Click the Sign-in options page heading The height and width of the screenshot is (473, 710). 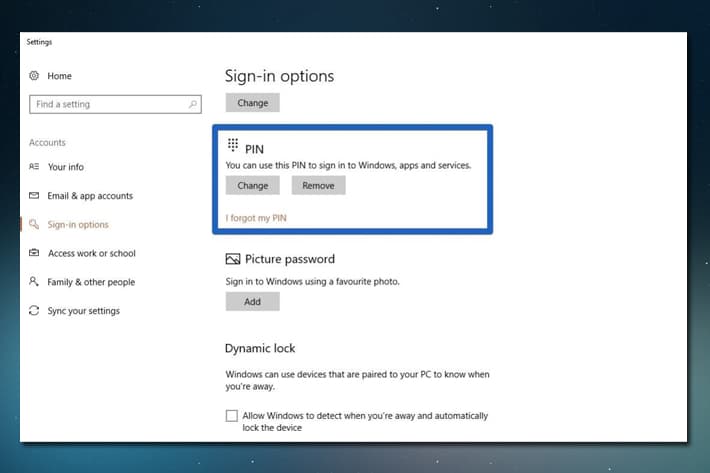(279, 76)
